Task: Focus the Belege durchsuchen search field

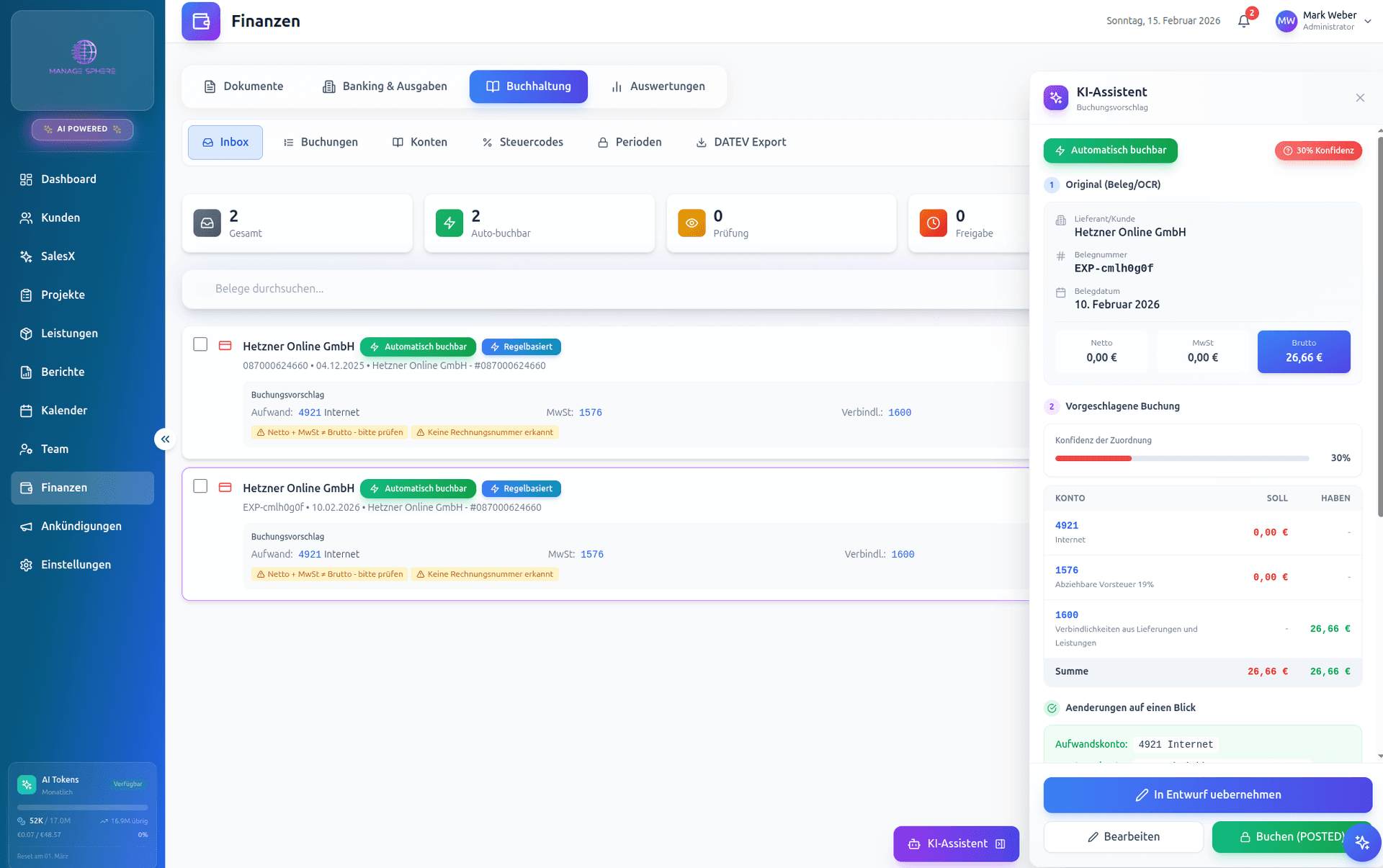Action: coord(606,289)
